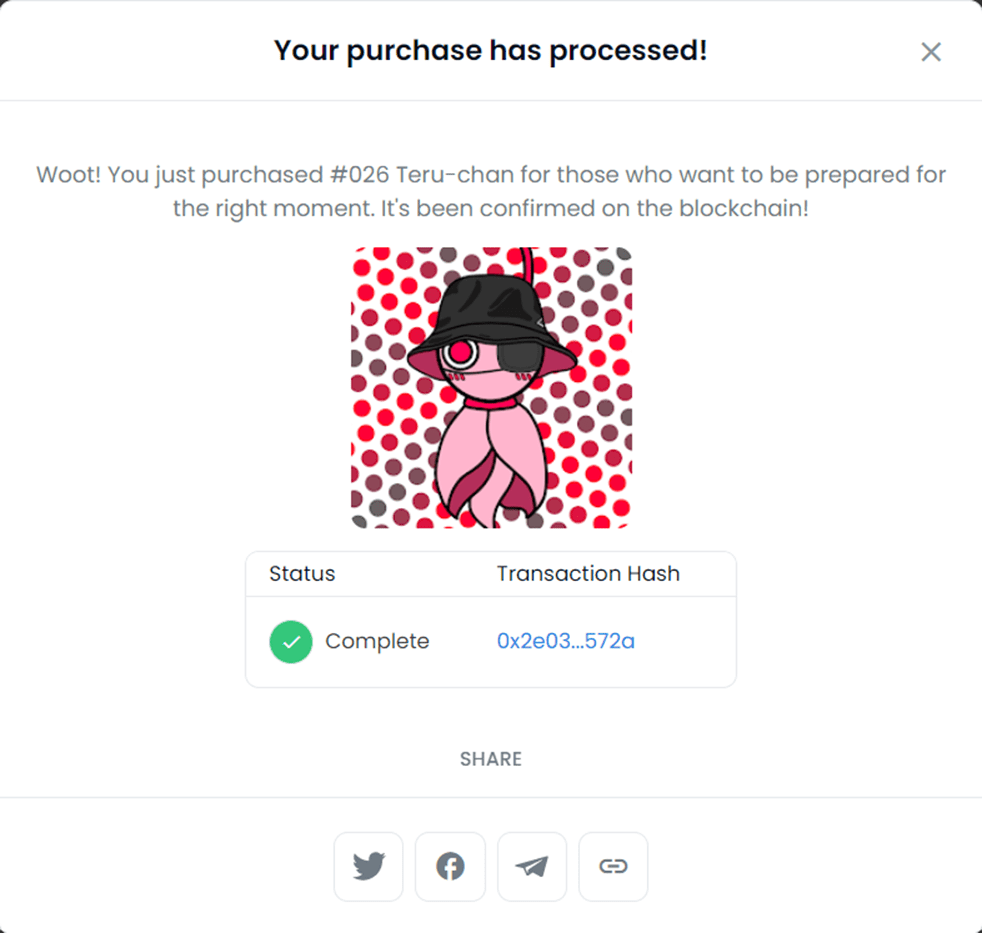
Task: Click the SHARE section label
Action: tap(491, 759)
